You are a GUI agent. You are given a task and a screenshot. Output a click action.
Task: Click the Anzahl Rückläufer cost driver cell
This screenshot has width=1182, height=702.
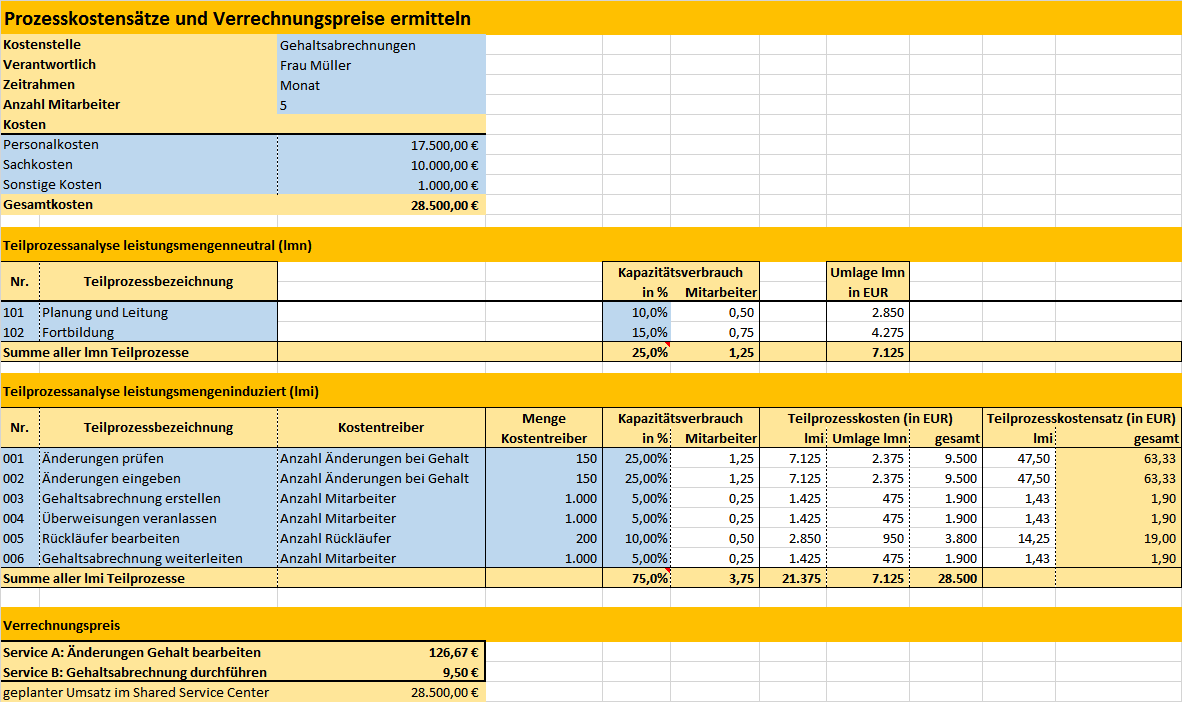(x=381, y=538)
